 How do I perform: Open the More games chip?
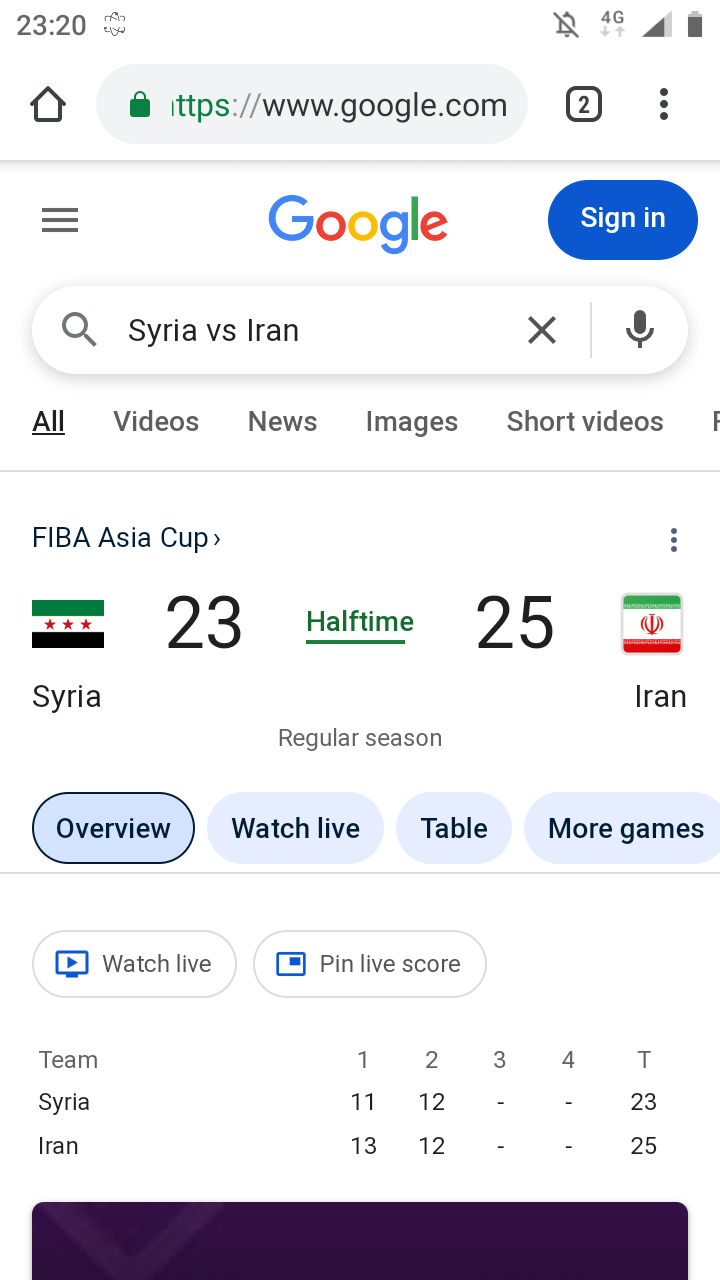pyautogui.click(x=625, y=828)
